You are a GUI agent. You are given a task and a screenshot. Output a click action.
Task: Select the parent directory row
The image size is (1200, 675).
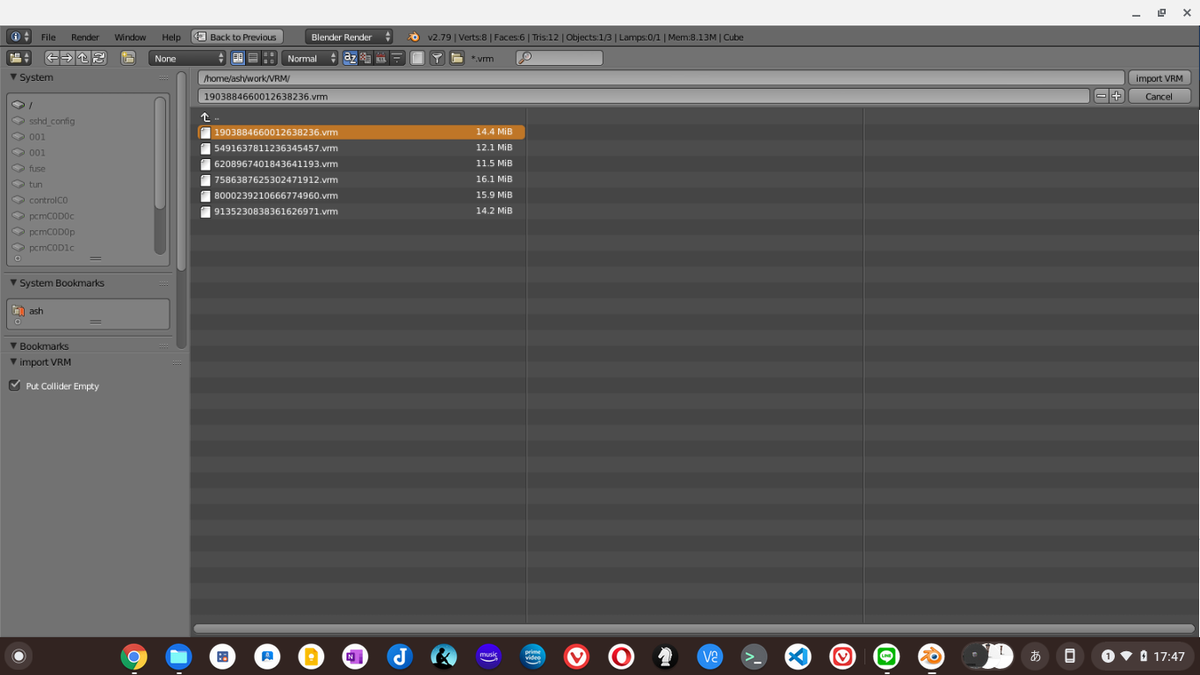[x=361, y=116]
